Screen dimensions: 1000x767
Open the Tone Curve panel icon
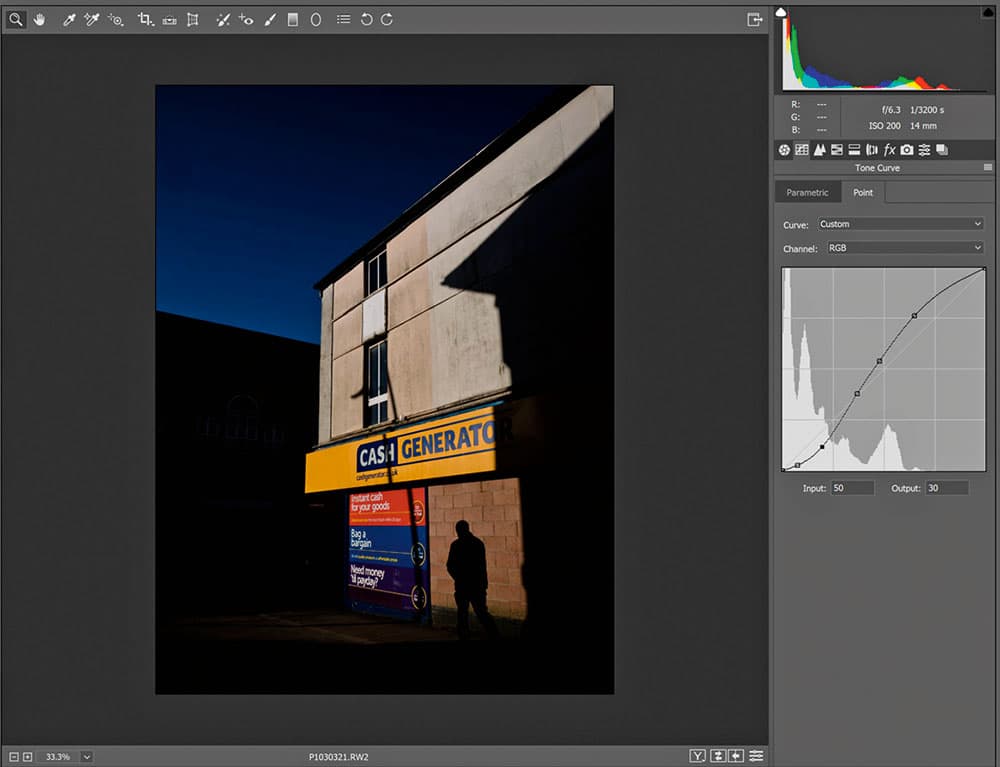(802, 150)
